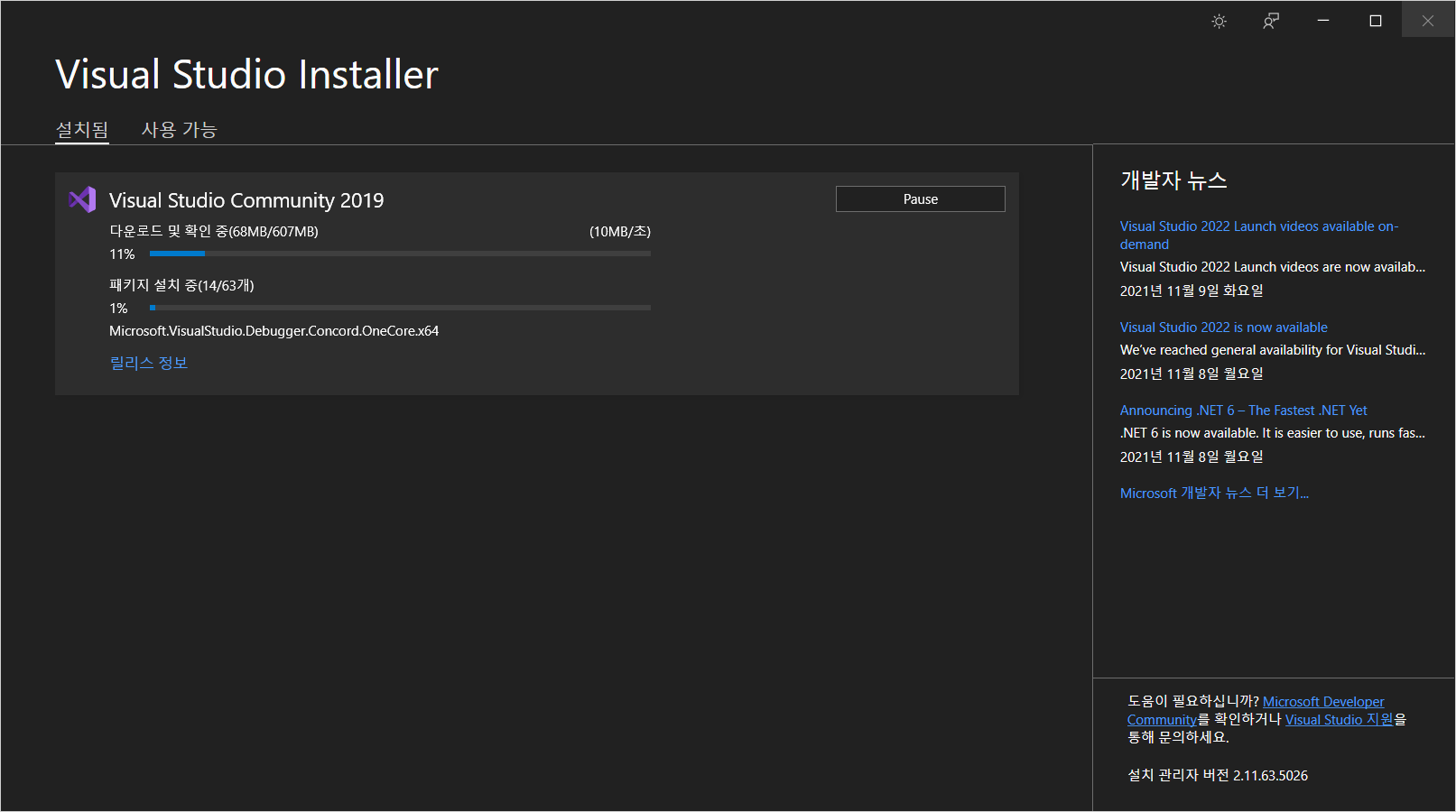This screenshot has width=1456, height=812.
Task: Open the Visual Studio 지원 link
Action: coord(1340,720)
